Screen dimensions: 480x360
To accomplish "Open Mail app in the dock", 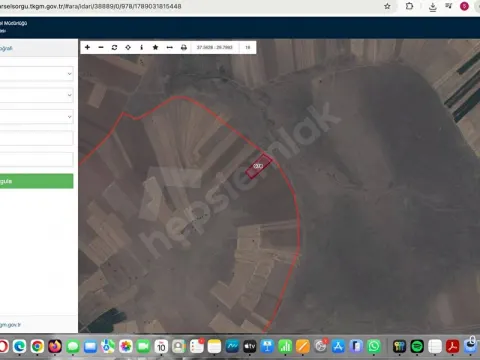I will click(90, 347).
